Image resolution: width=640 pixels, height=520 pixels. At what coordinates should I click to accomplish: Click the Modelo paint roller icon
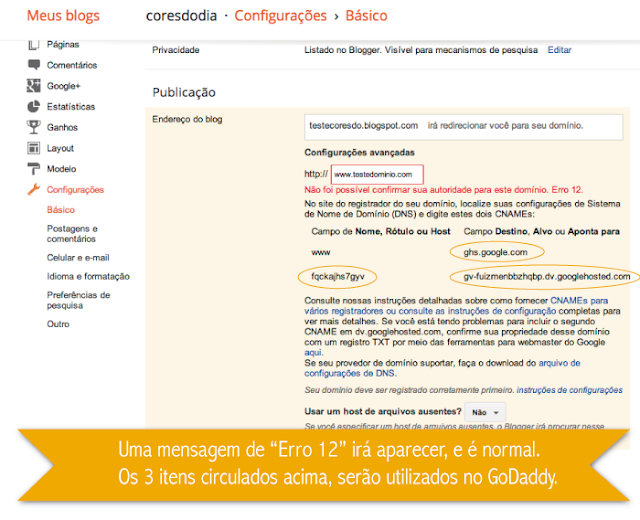pyautogui.click(x=34, y=169)
